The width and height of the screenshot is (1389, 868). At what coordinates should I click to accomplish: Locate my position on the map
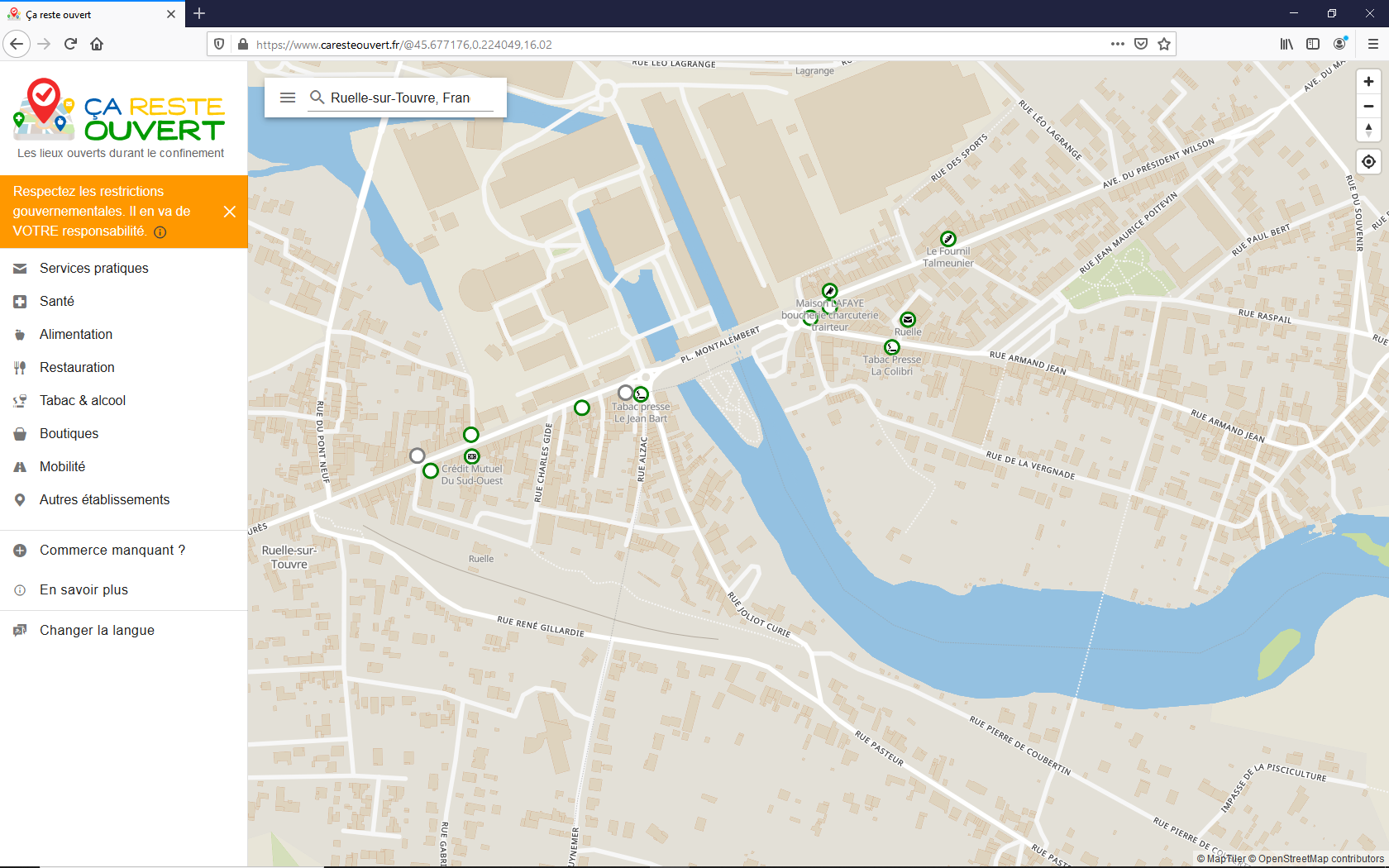1368,162
